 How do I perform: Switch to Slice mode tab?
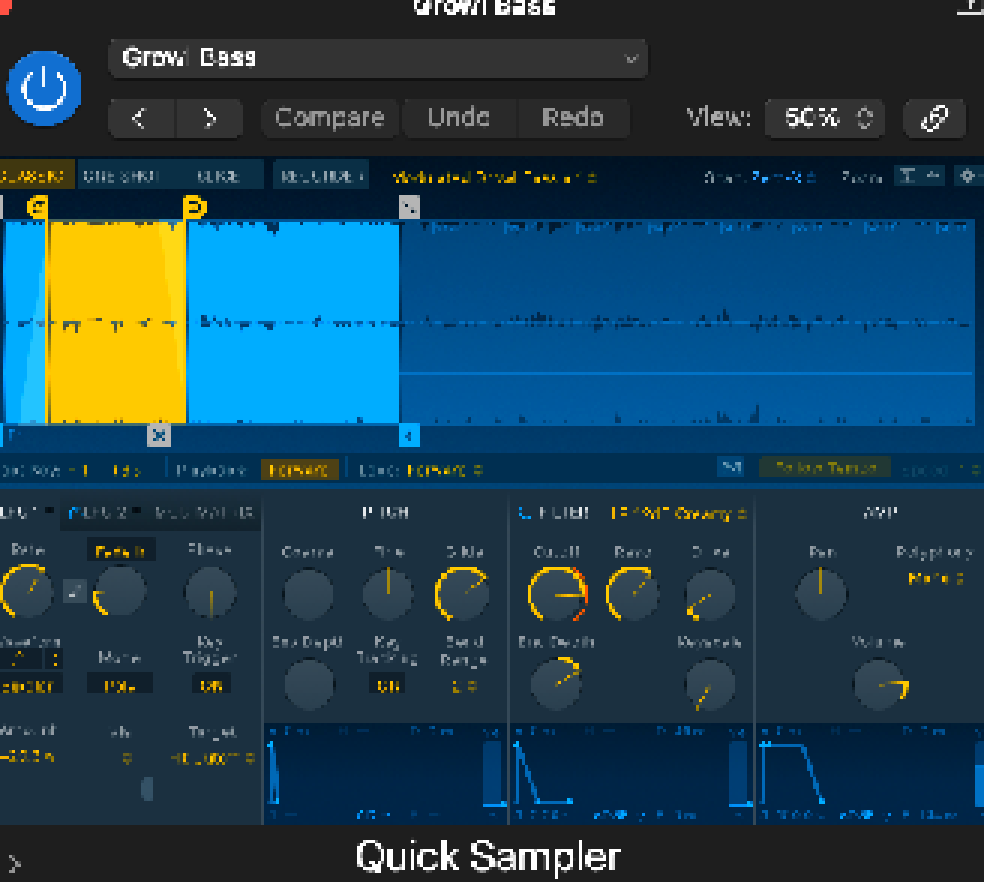click(x=218, y=176)
